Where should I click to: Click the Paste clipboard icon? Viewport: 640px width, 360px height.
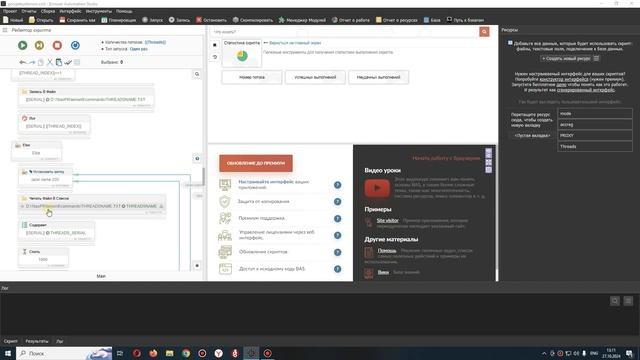point(59,62)
